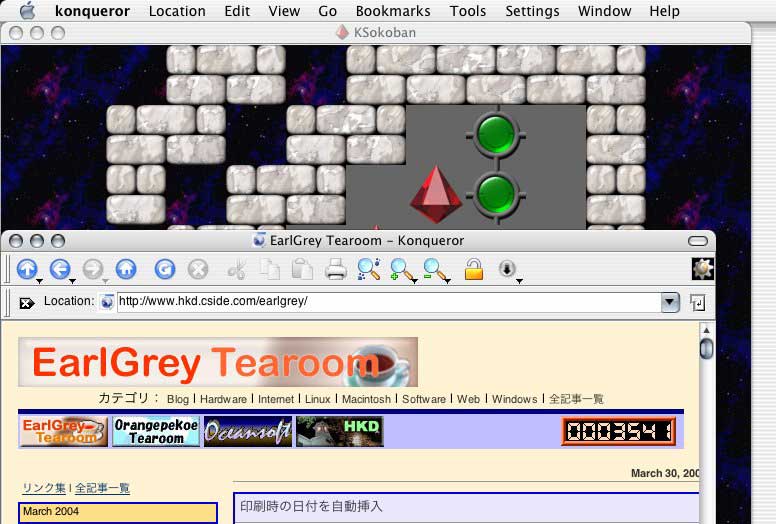
Task: Open the Apple menu
Action: pos(28,10)
